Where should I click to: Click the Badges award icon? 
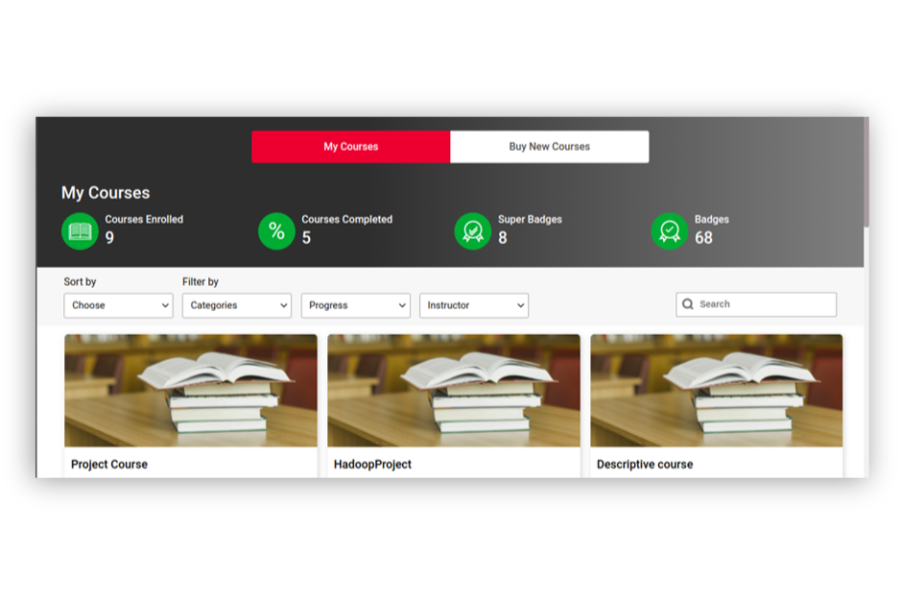[x=669, y=231]
